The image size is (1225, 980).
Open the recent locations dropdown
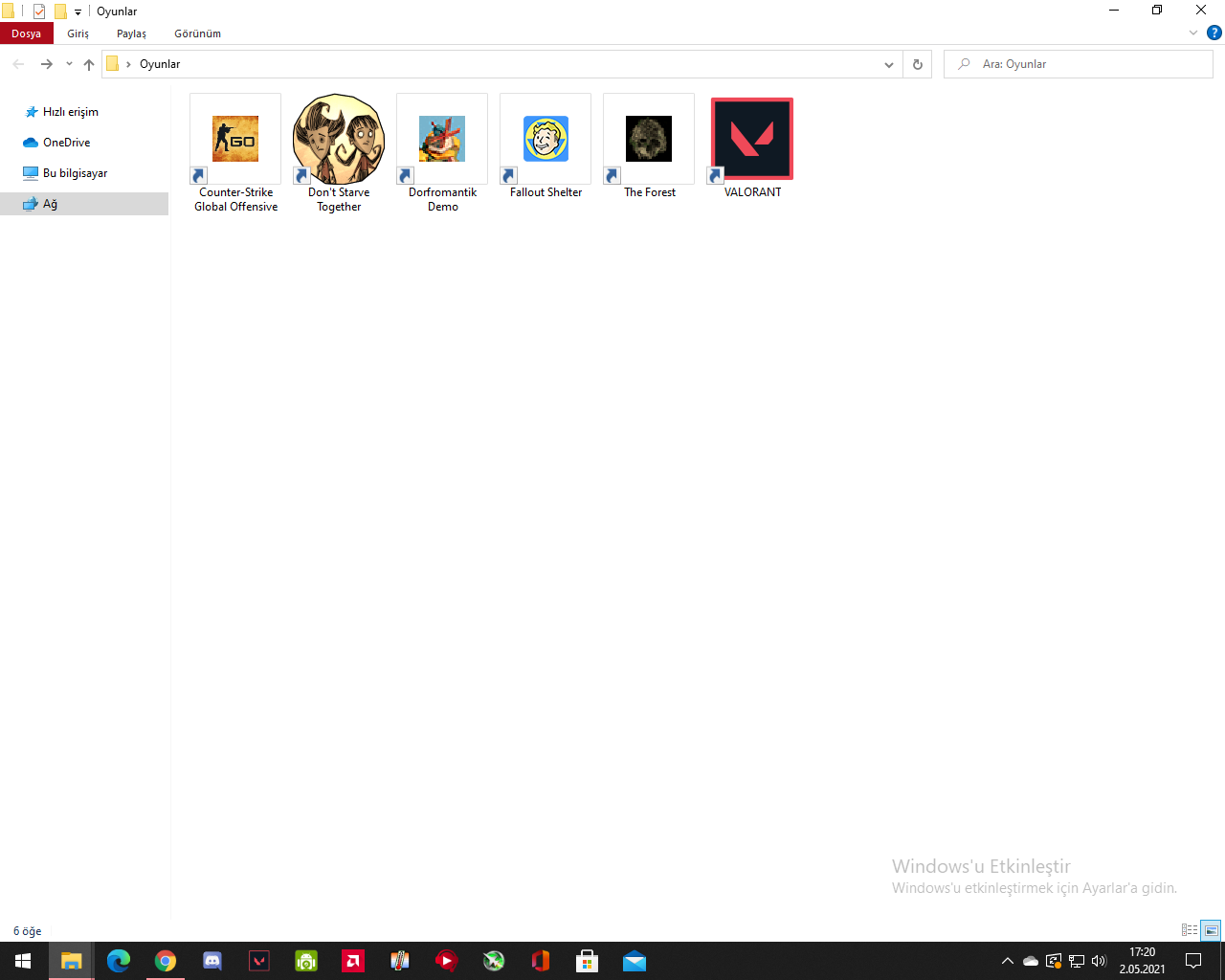[x=69, y=64]
